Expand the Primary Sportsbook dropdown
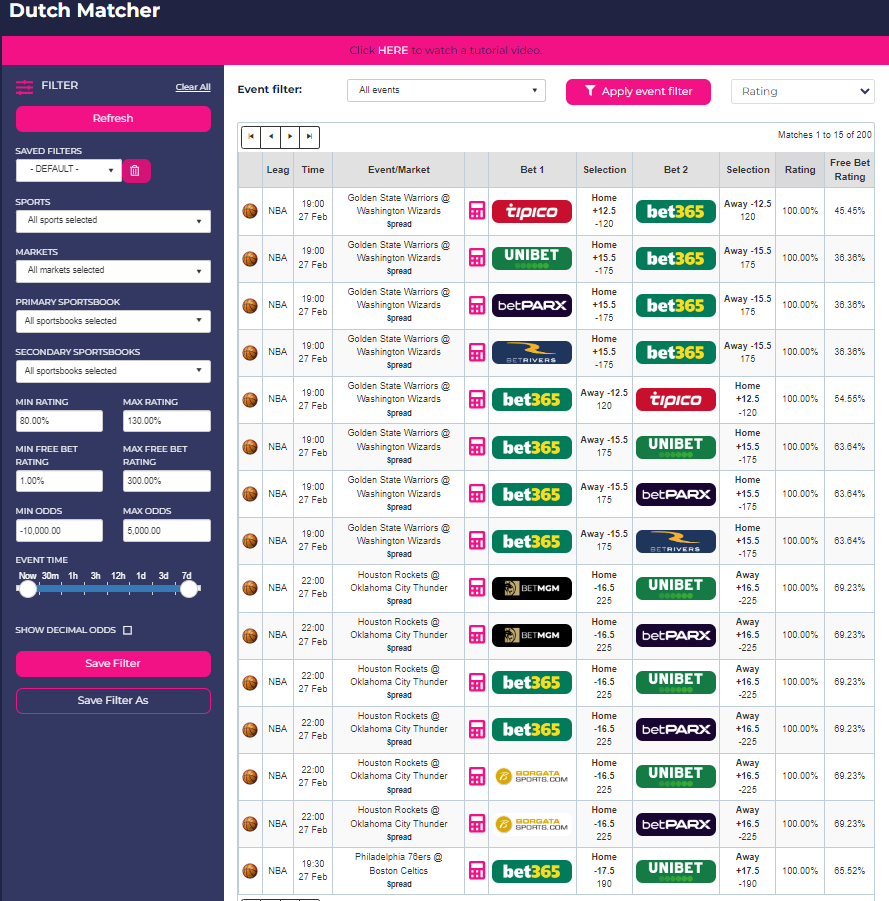 point(113,321)
